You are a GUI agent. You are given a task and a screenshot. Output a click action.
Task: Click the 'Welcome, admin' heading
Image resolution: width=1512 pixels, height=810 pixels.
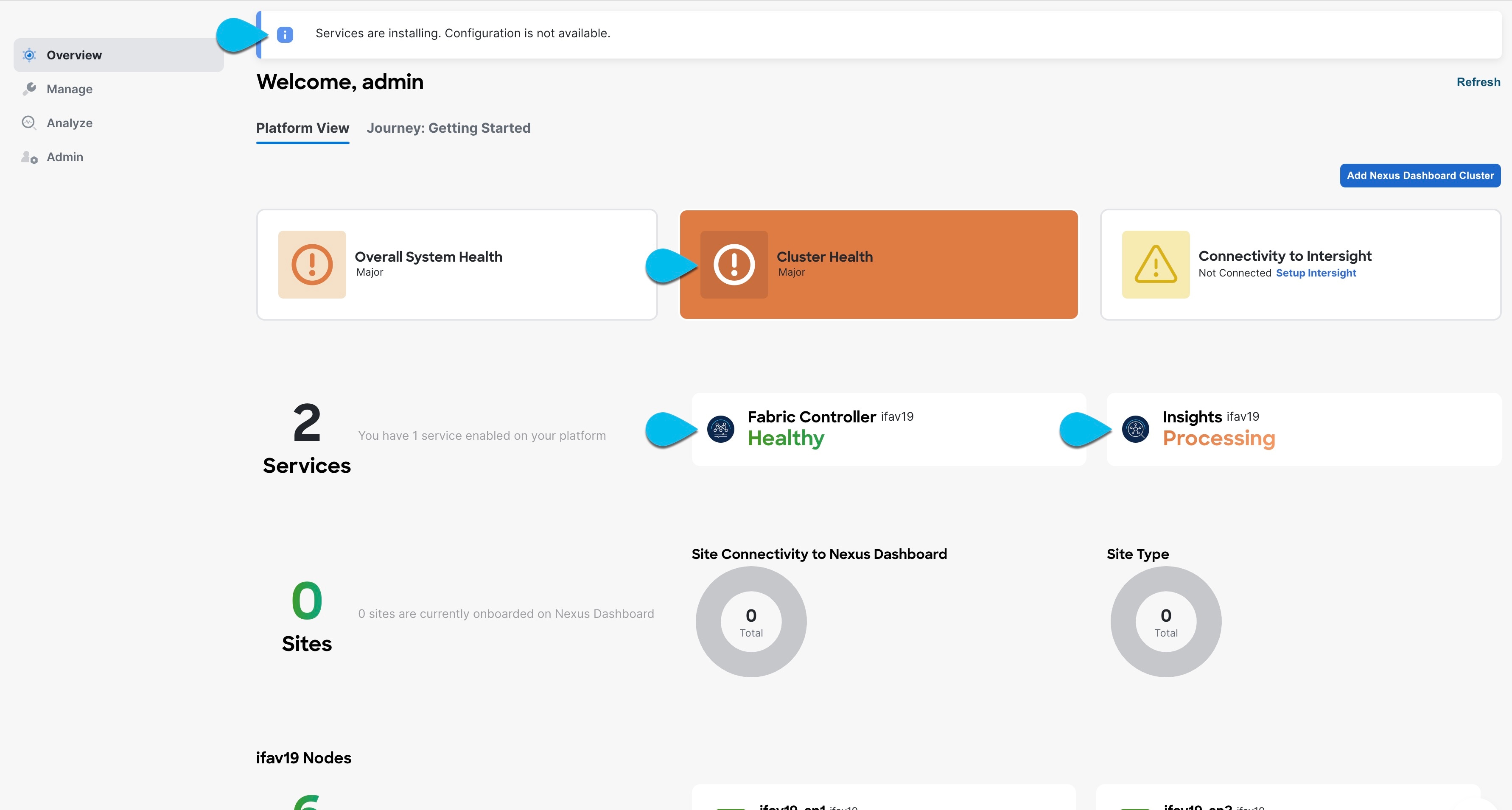click(339, 82)
